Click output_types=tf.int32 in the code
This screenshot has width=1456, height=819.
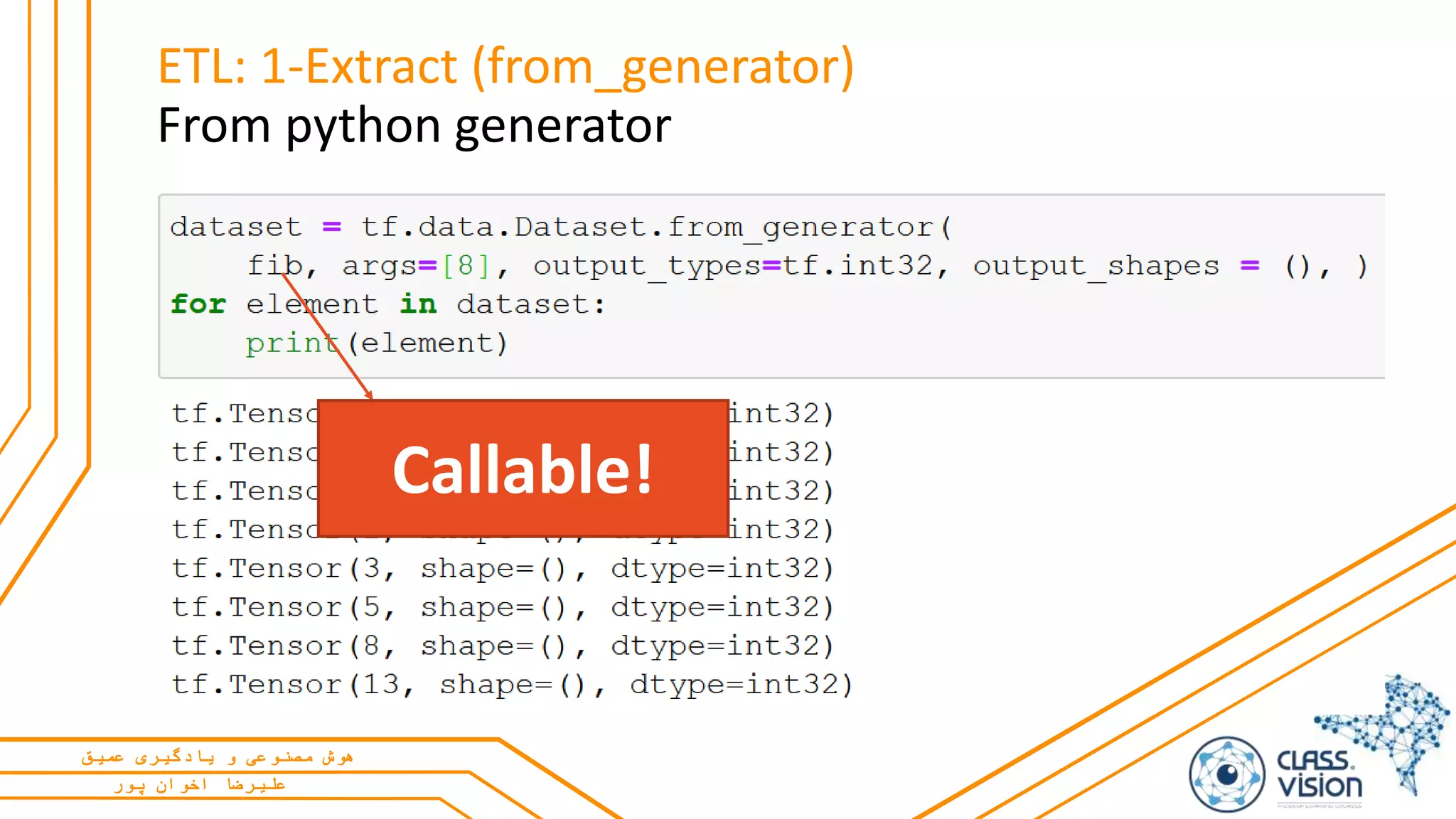(x=732, y=266)
